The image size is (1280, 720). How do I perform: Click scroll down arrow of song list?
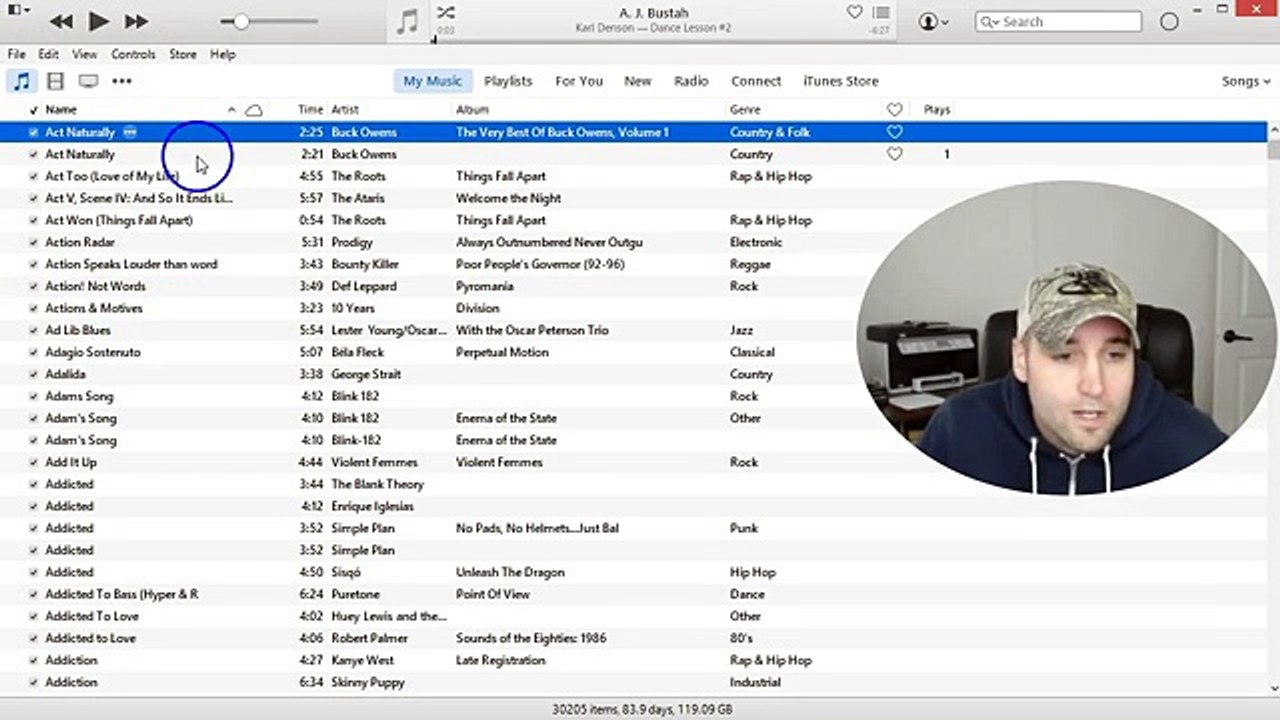click(x=1273, y=688)
